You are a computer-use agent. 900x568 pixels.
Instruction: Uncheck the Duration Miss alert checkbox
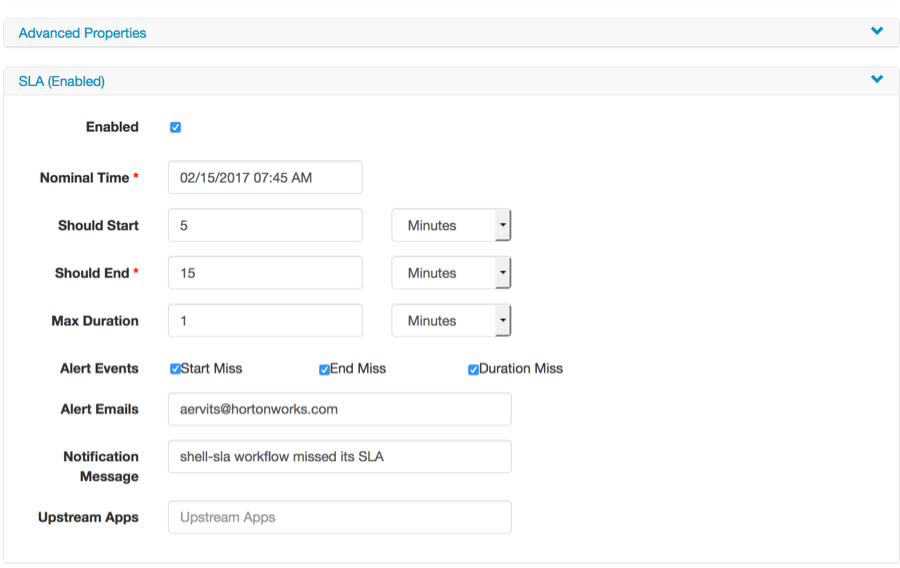474,369
